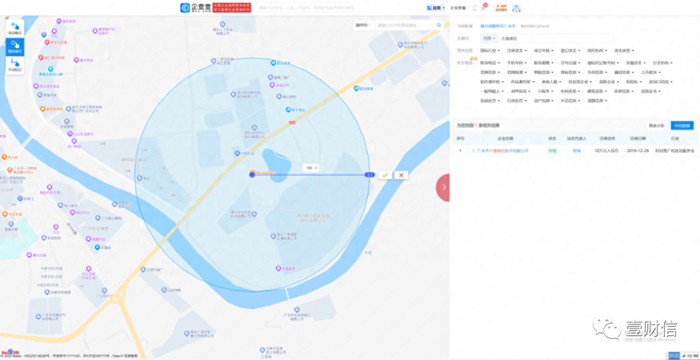Image resolution: width=700 pixels, height=360 pixels.
Task: Click the white button beside blue export
Action: [x=657, y=126]
